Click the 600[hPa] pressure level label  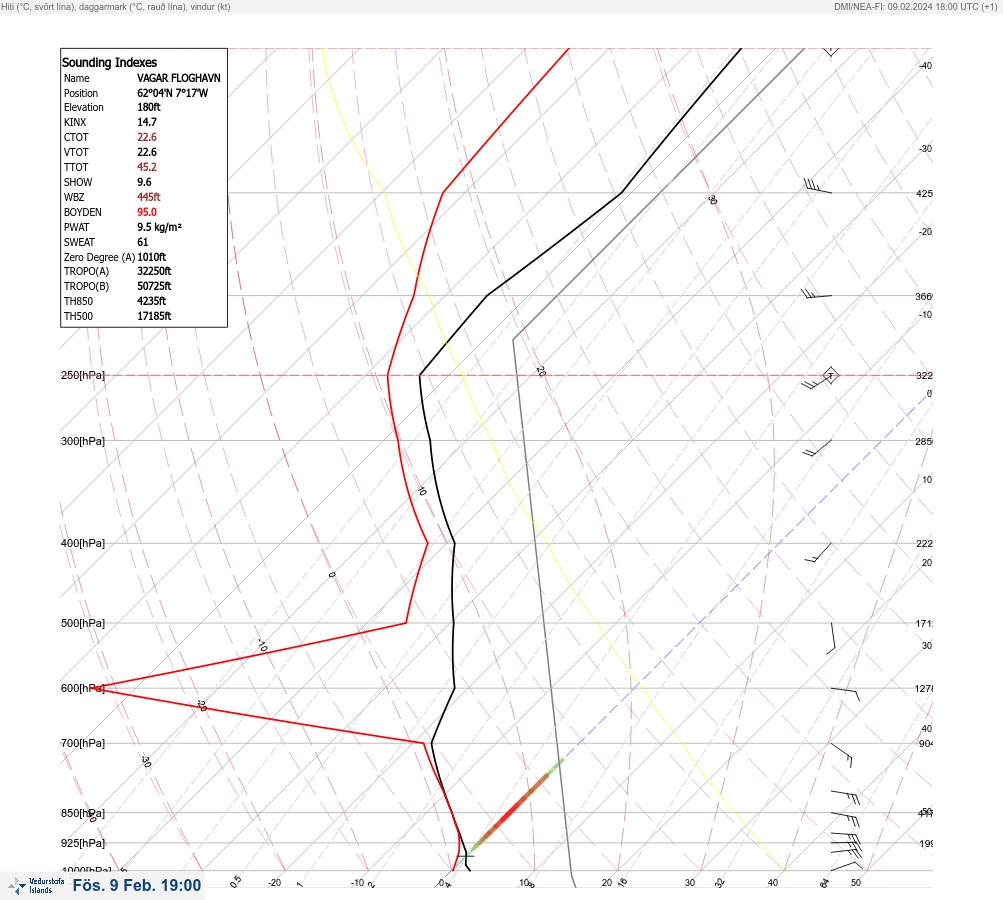coord(83,688)
